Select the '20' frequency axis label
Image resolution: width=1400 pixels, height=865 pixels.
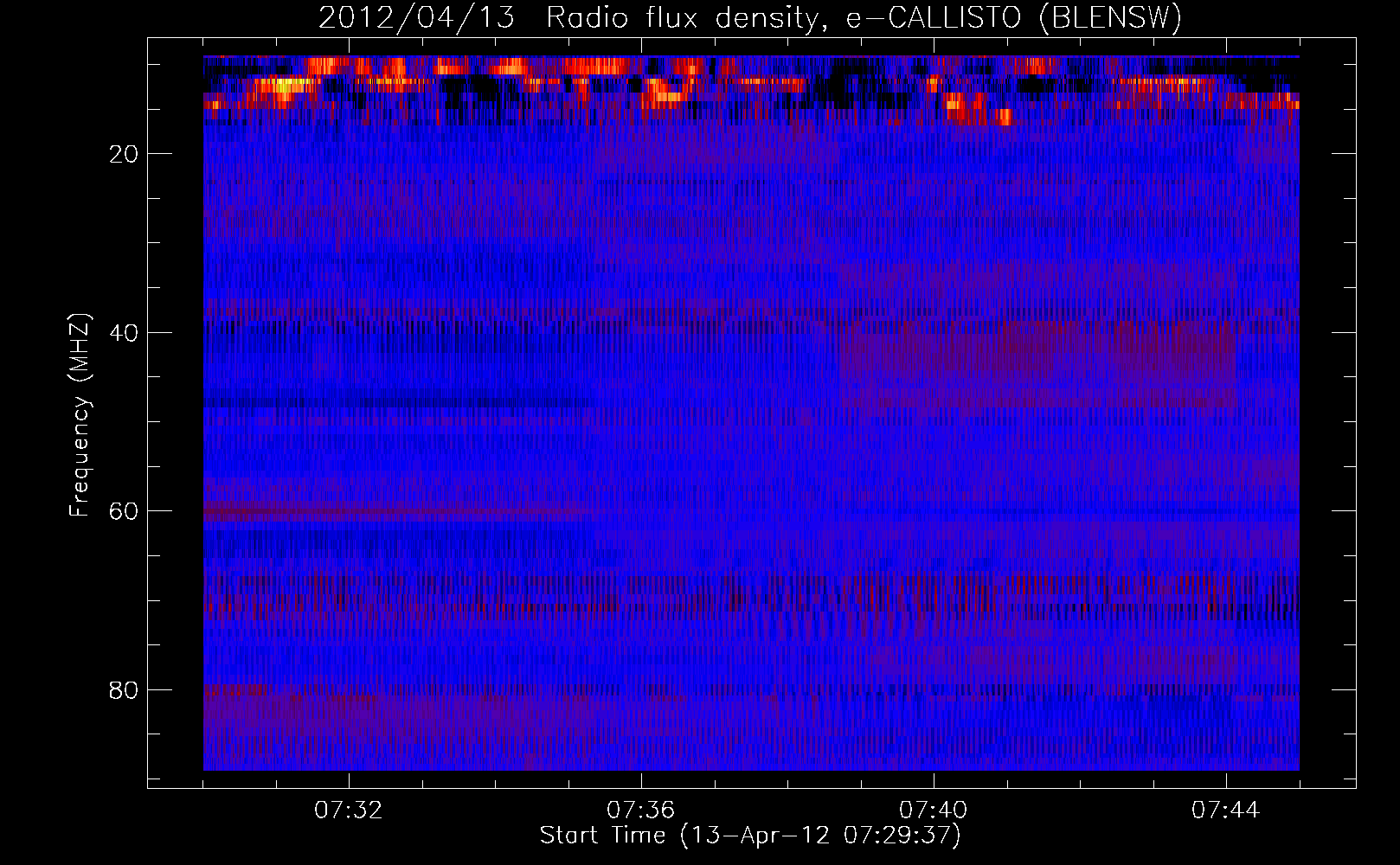coord(125,155)
